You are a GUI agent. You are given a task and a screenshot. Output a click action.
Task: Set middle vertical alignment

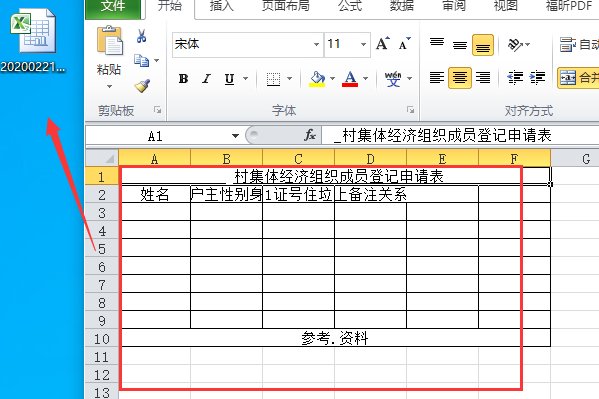(460, 45)
